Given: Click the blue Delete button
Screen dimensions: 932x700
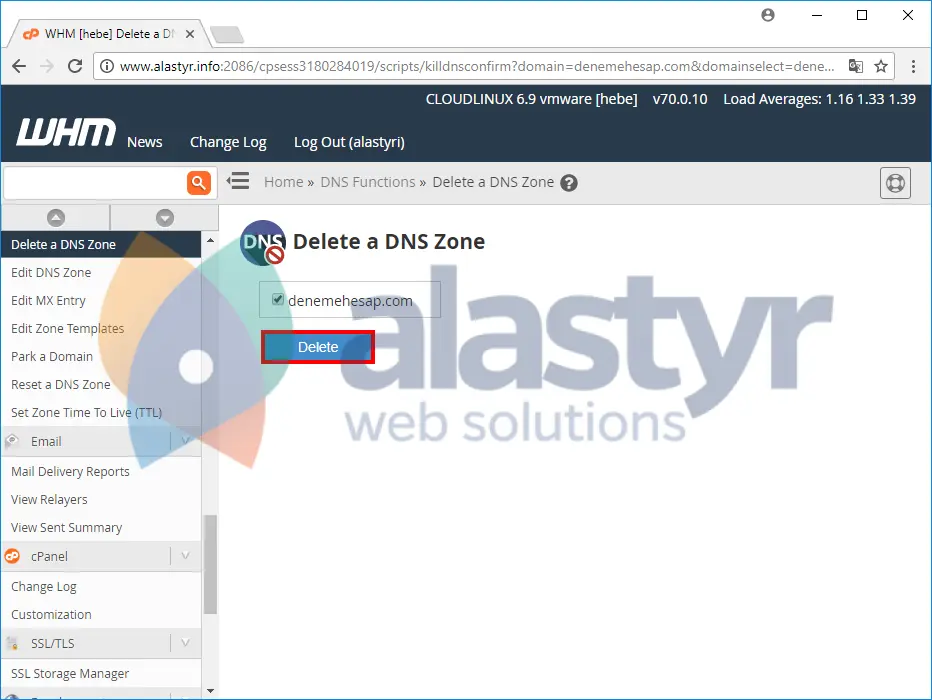Looking at the screenshot, I should 317,347.
